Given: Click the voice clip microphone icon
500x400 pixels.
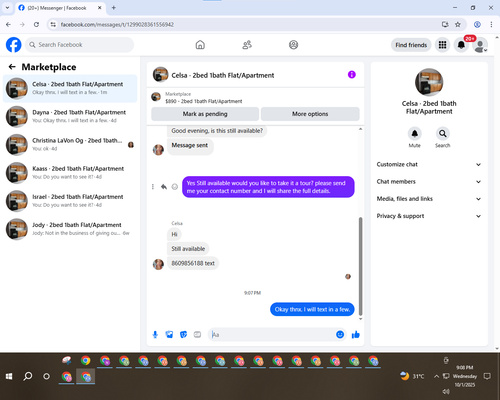Looking at the screenshot, I should 155,335.
